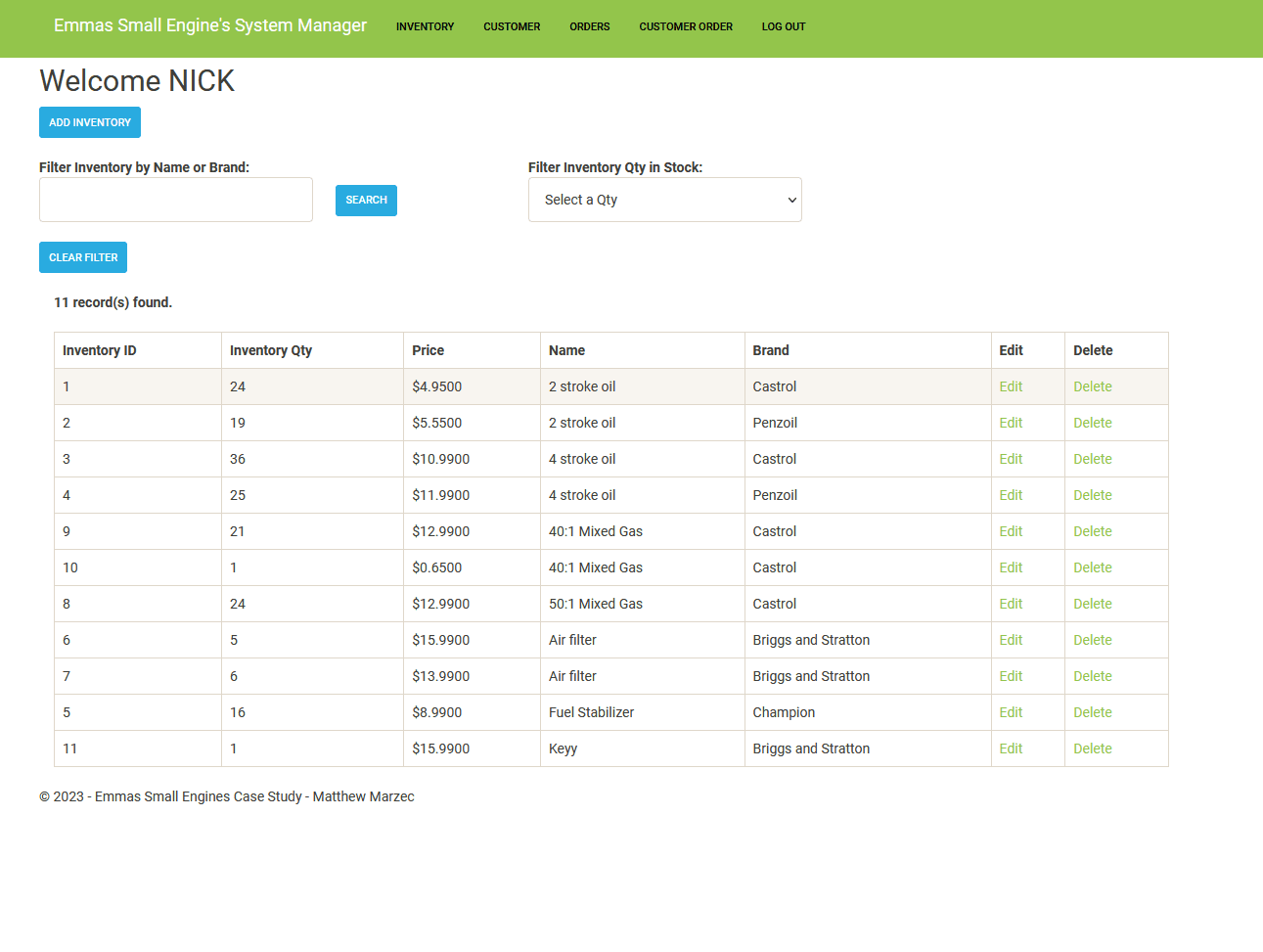The height and width of the screenshot is (952, 1263).
Task: Open the Orders navigation link
Action: [x=589, y=27]
